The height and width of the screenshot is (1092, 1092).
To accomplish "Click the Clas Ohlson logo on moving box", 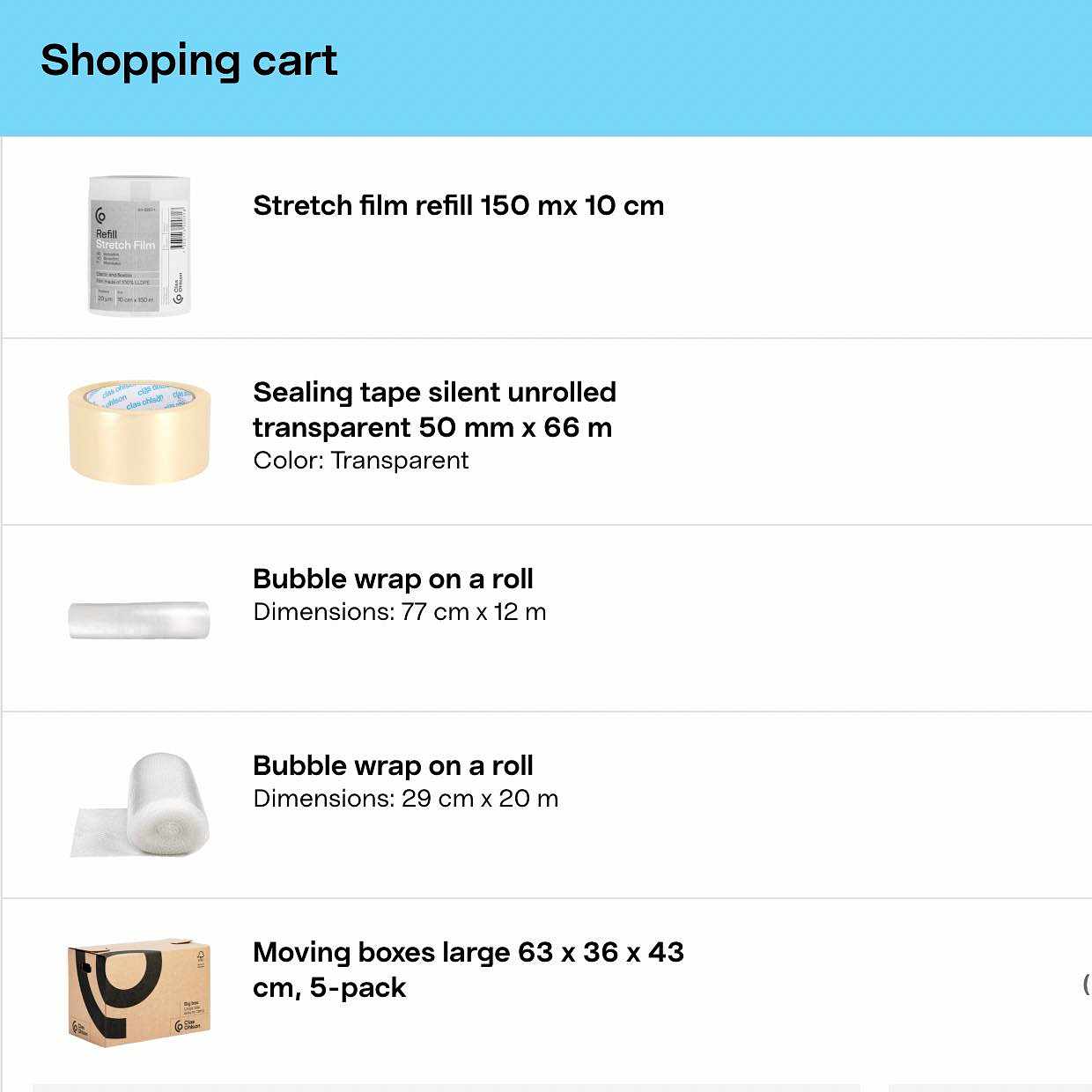I will tap(188, 1026).
